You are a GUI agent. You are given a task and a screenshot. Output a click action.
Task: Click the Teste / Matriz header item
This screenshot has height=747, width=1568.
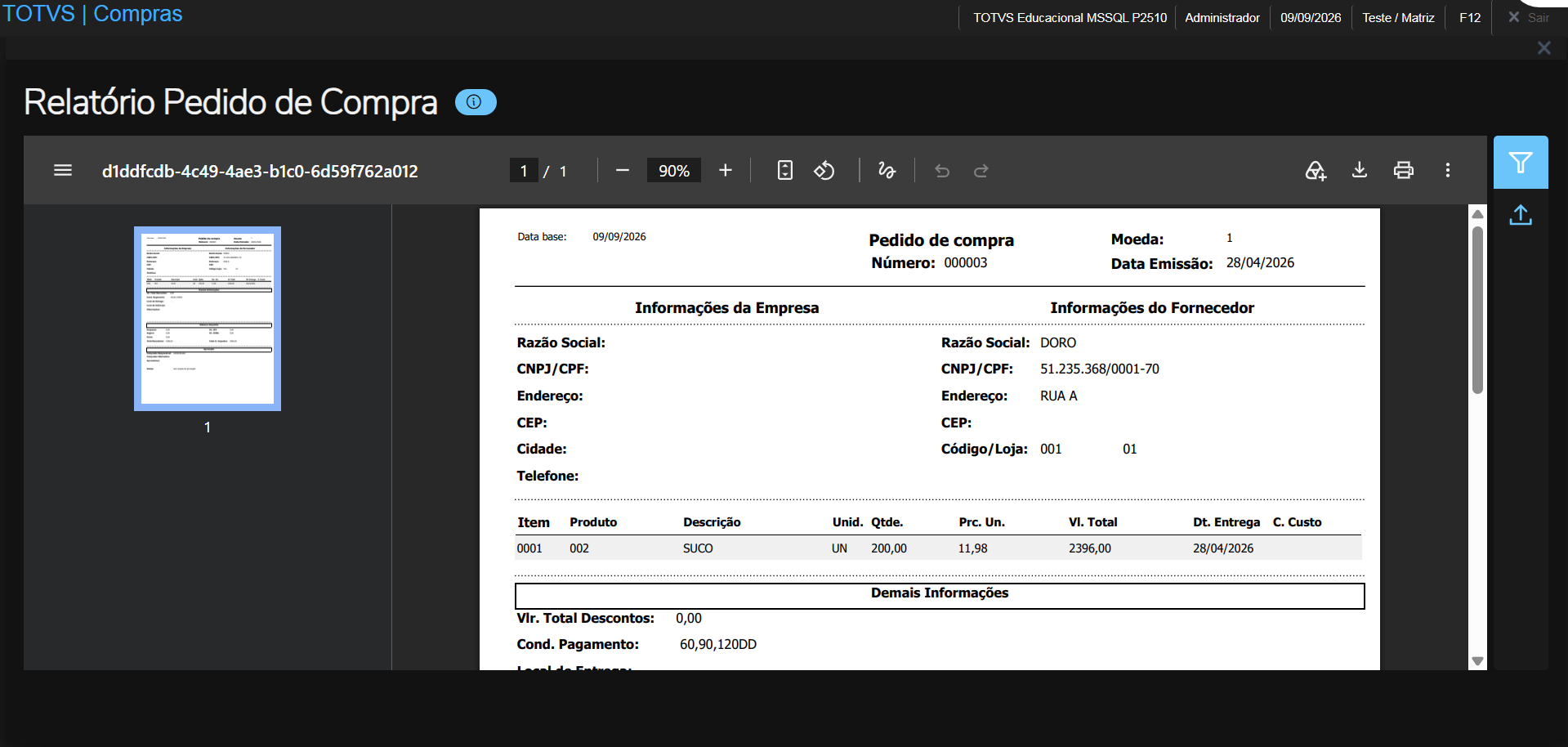pos(1398,17)
